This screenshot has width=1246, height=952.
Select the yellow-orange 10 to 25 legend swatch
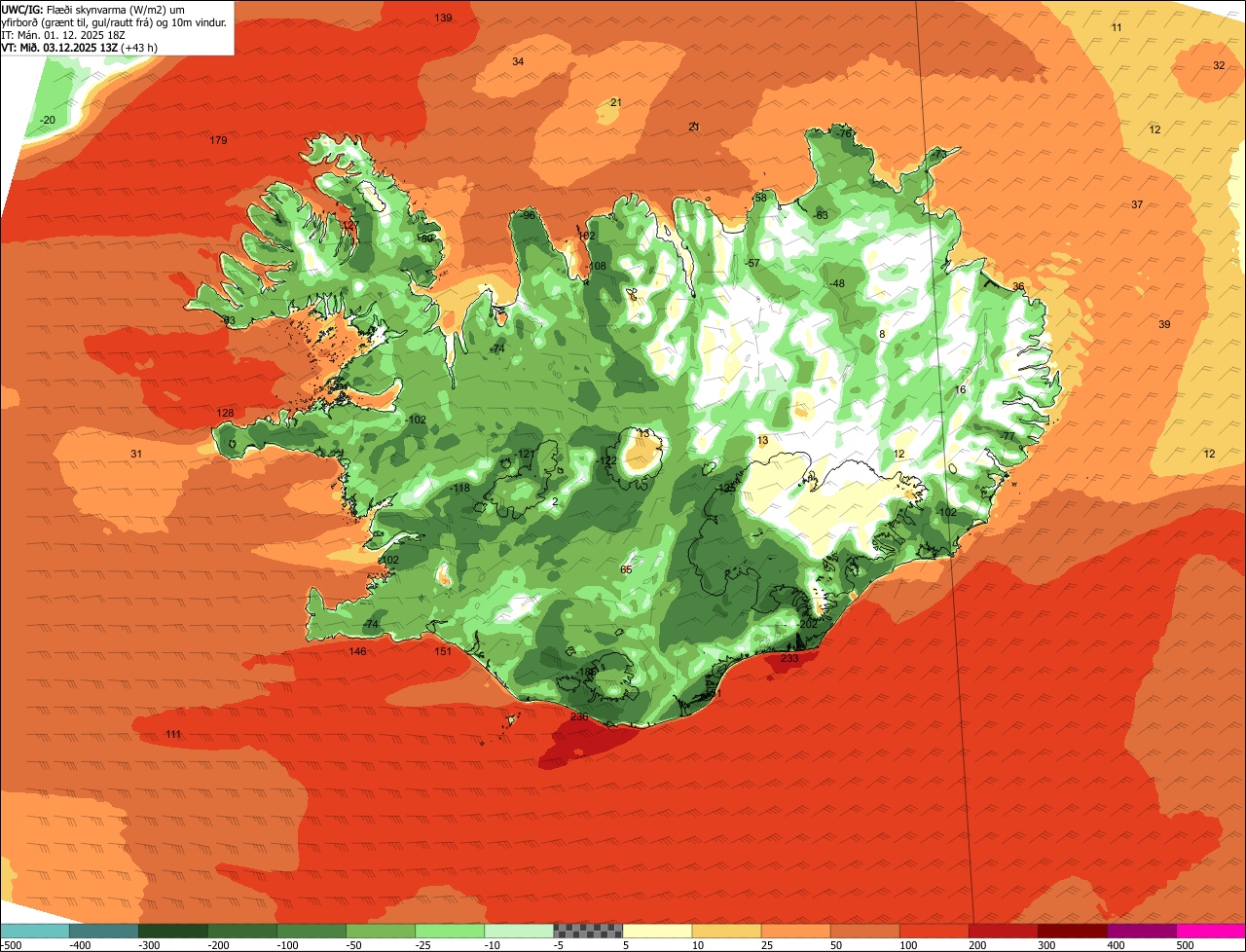pyautogui.click(x=726, y=931)
